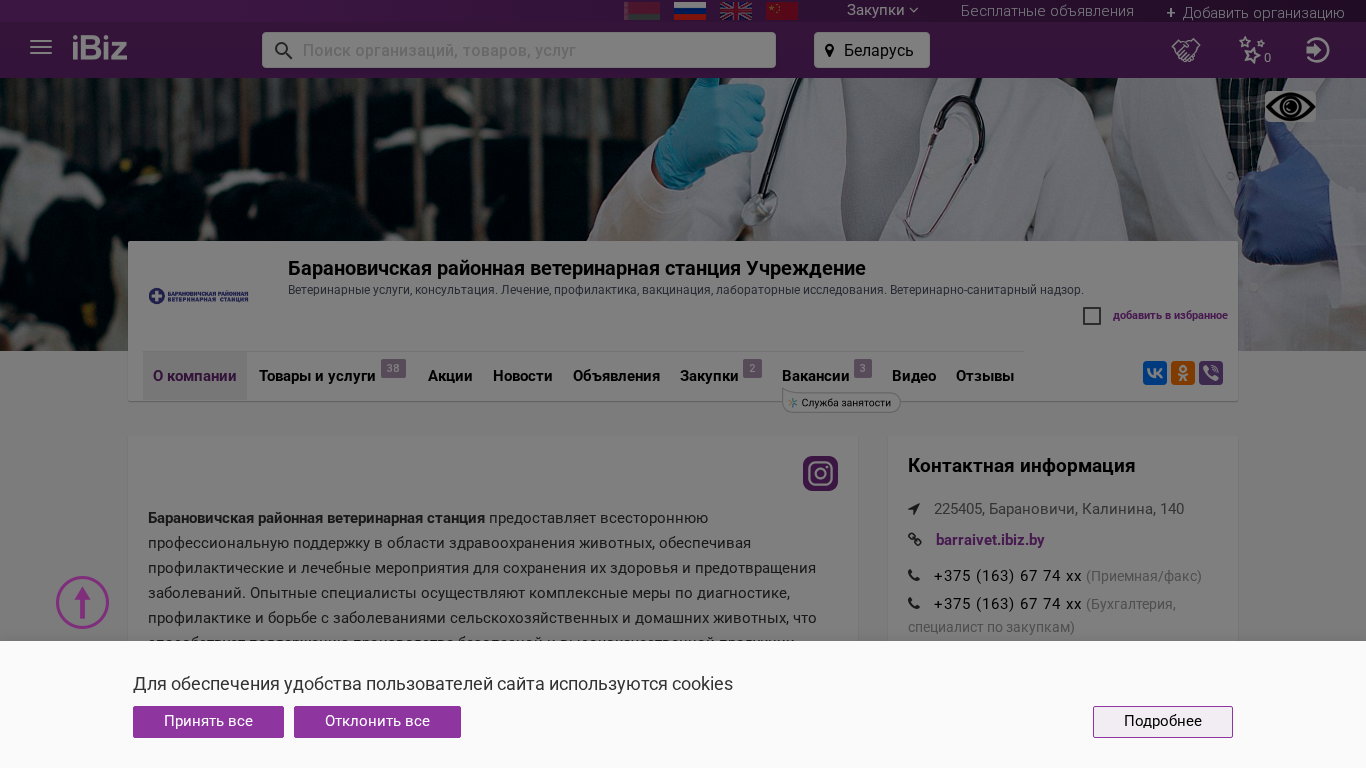
Task: Open the Беларусь region selector
Action: pyautogui.click(x=872, y=50)
